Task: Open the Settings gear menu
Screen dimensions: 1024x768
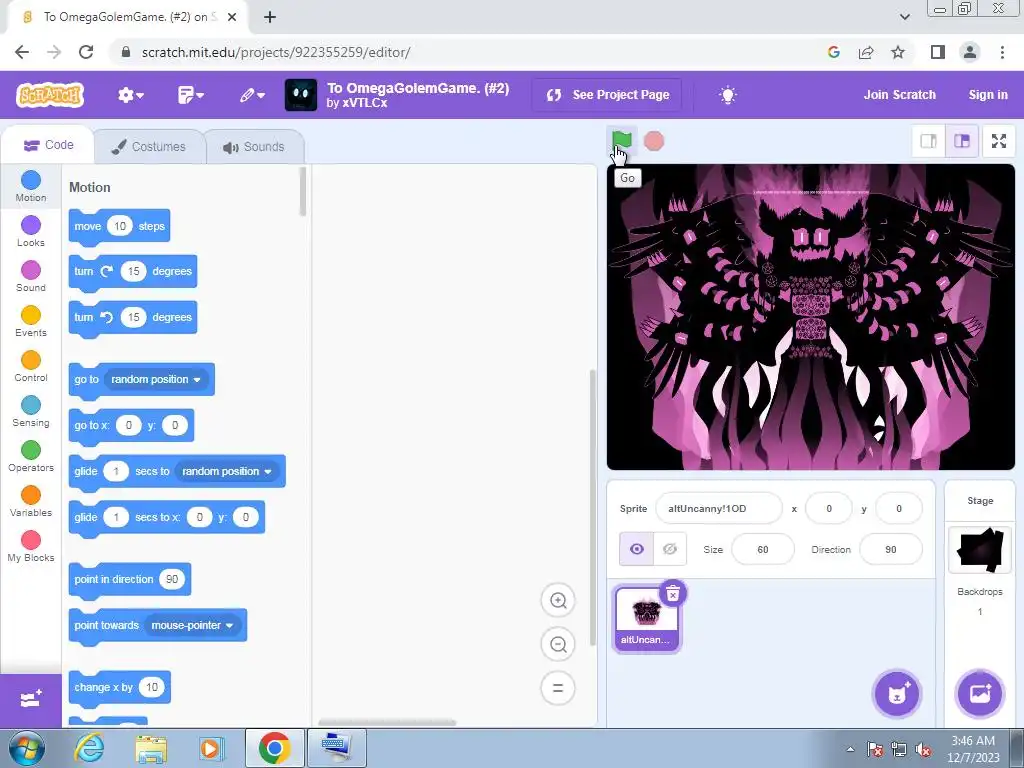Action: point(131,95)
